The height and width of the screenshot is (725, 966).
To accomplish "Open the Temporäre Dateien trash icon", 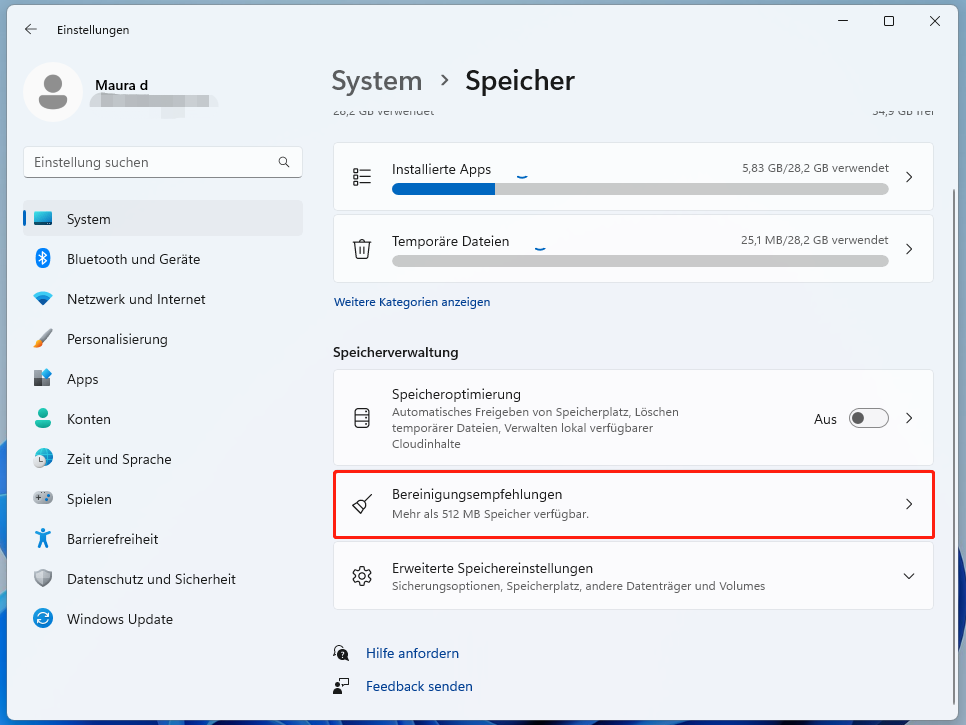I will click(362, 248).
